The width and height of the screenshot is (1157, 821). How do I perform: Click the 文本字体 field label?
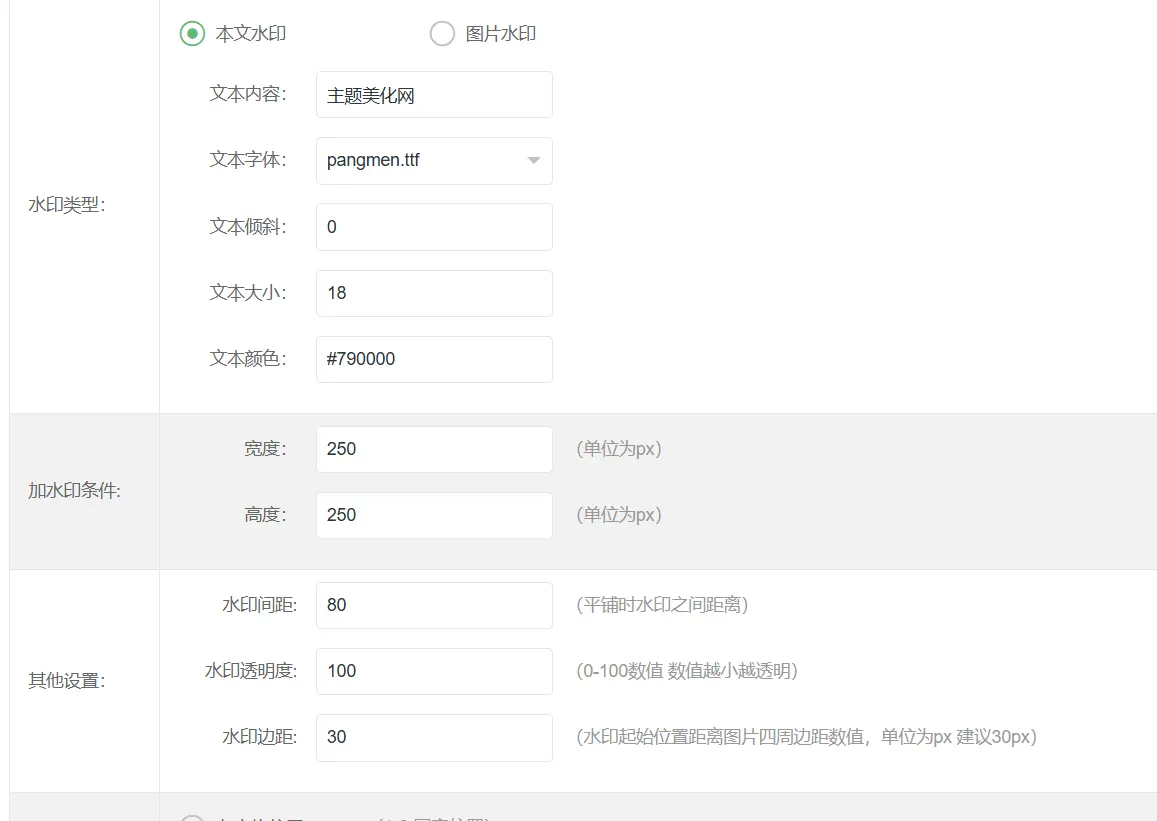point(248,160)
